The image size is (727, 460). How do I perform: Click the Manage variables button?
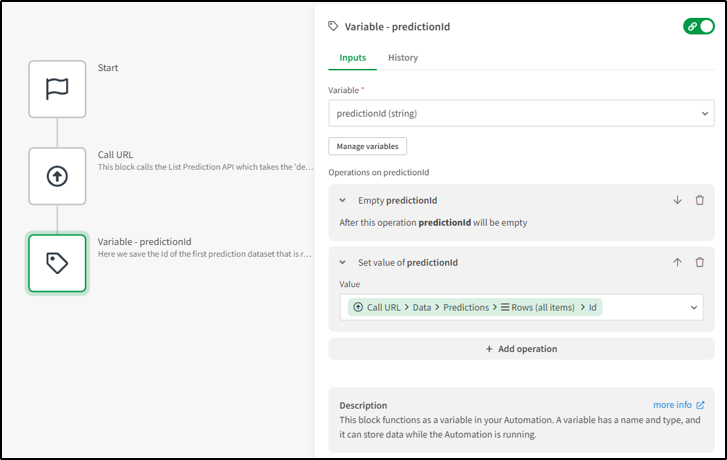367,146
